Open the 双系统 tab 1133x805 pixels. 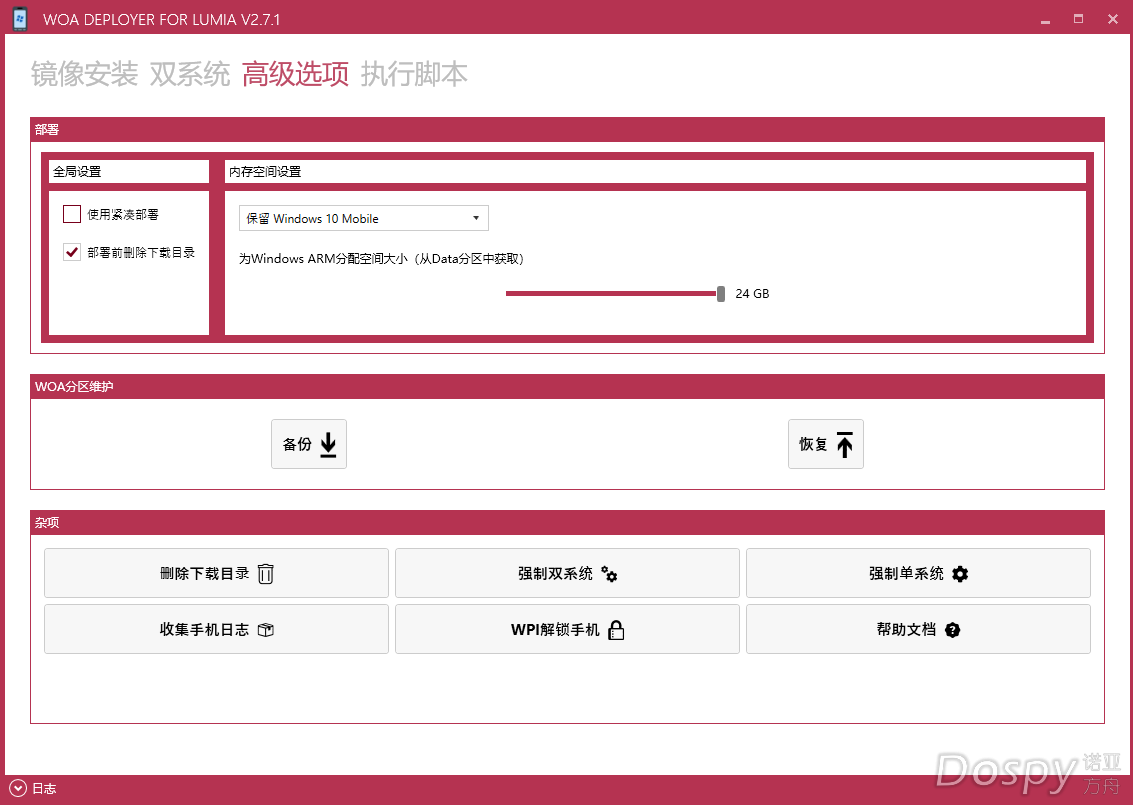pyautogui.click(x=190, y=74)
